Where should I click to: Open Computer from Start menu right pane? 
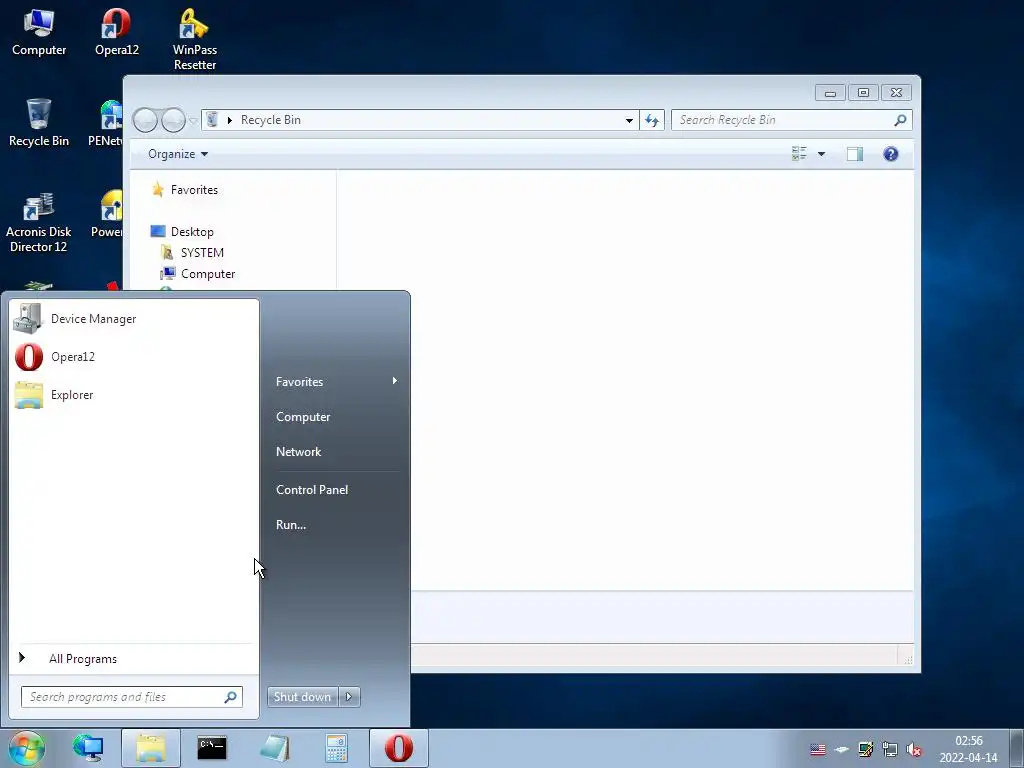[x=303, y=417]
